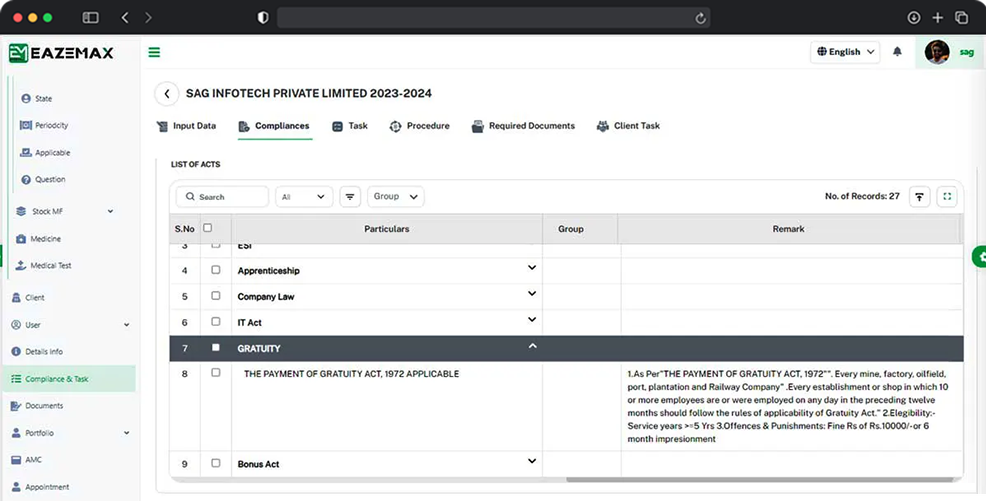Click the user profile avatar
986x501 pixels.
pos(937,52)
